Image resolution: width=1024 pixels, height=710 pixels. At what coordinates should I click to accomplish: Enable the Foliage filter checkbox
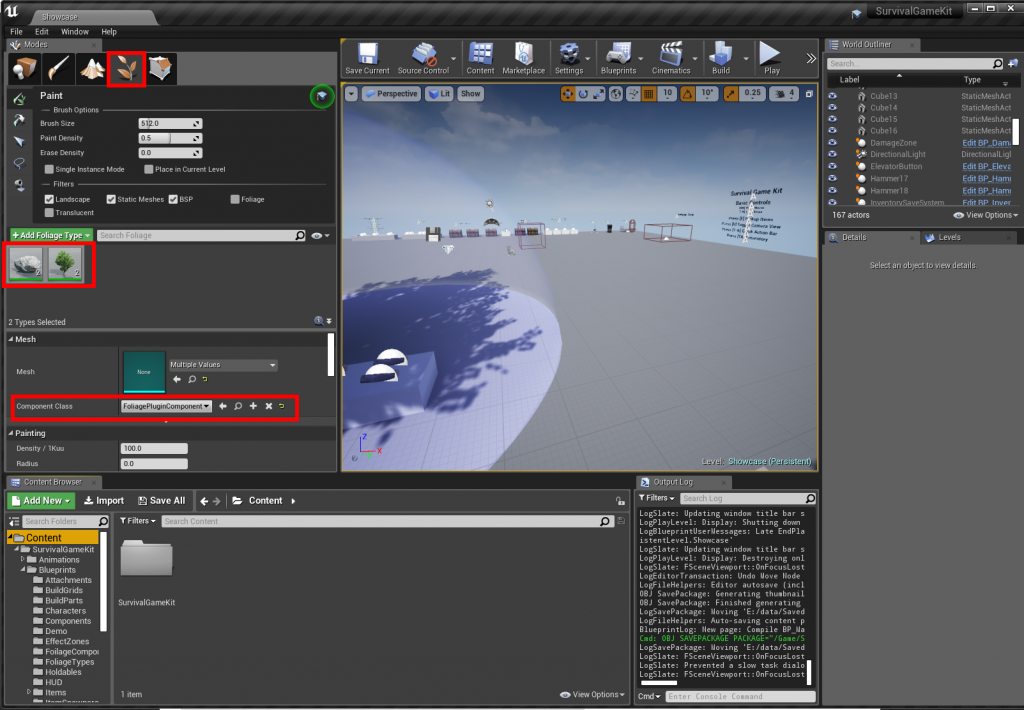coord(235,199)
